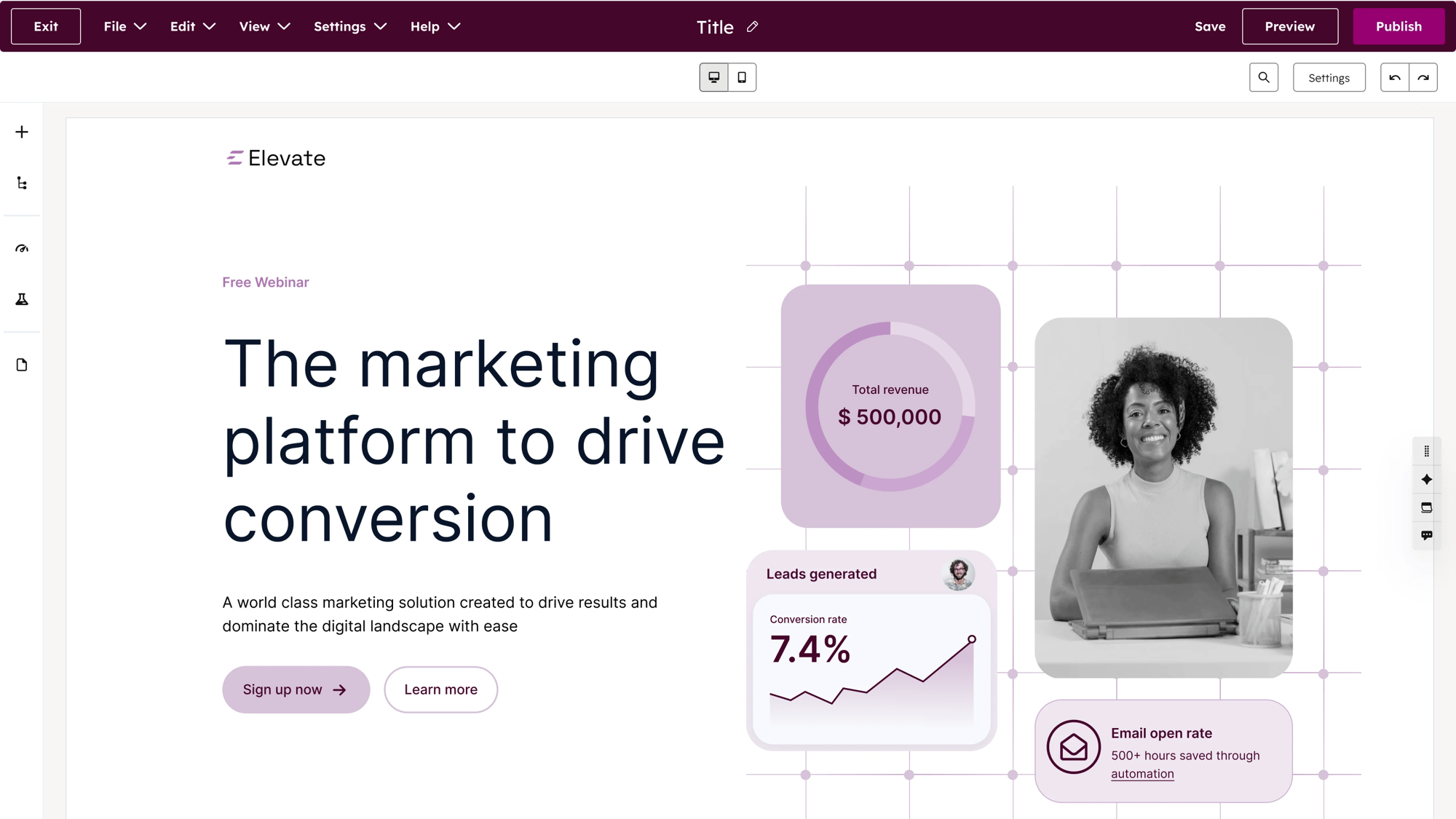Rename the page with the pencil icon
The width and height of the screenshot is (1456, 819).
click(752, 27)
